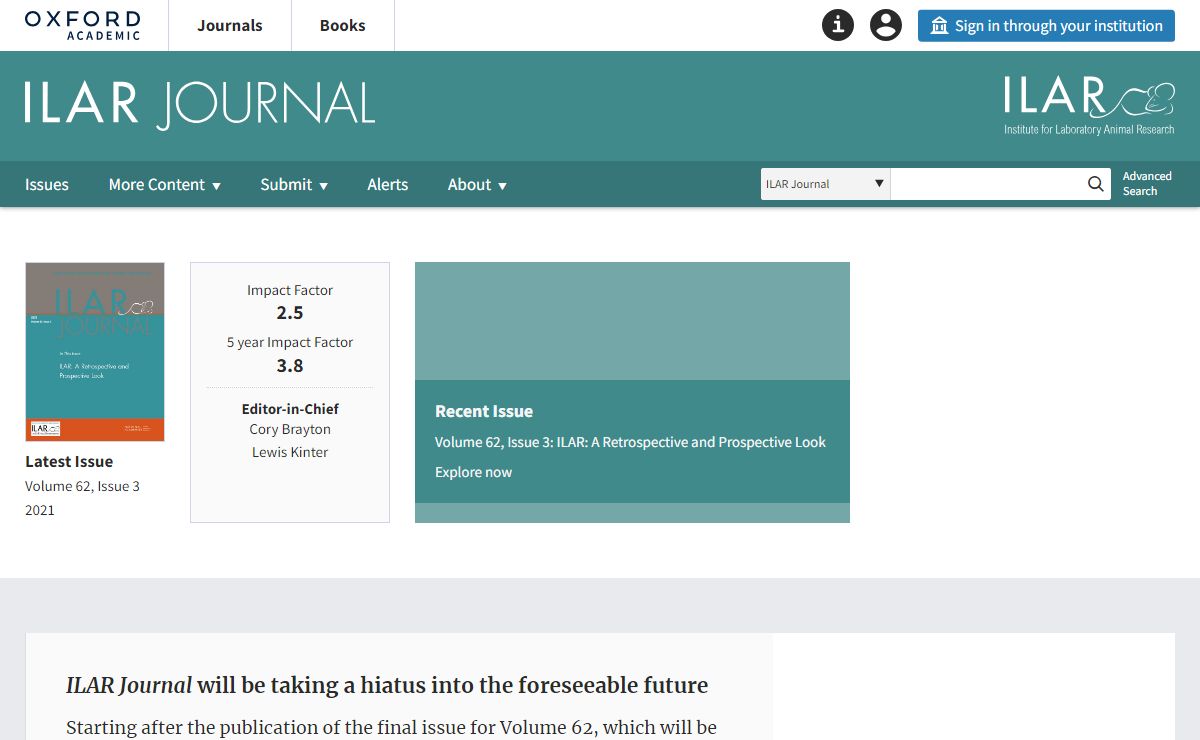Go to the Issues menu item
The width and height of the screenshot is (1200, 740).
click(x=47, y=184)
